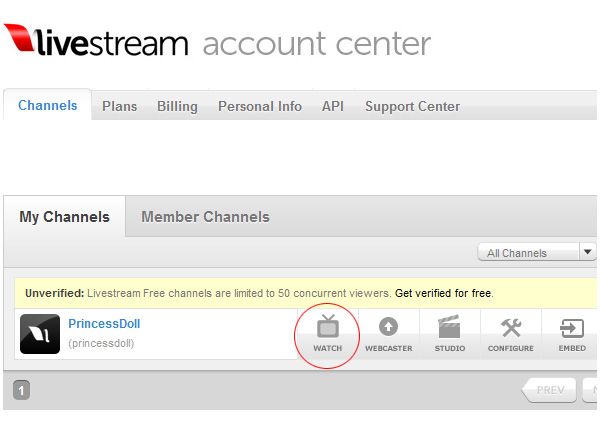Open the PrincessDoll channel link
Viewport: 600px width, 445px height.
coord(104,324)
